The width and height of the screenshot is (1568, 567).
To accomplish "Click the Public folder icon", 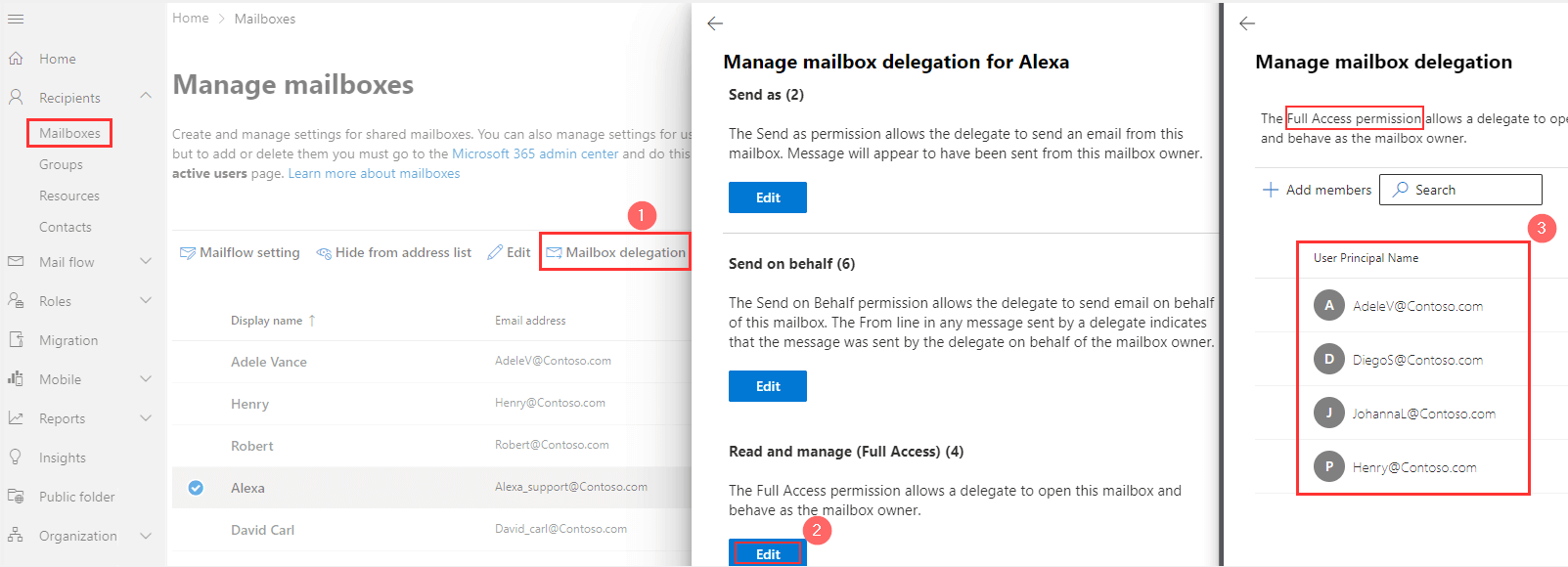I will click(16, 497).
